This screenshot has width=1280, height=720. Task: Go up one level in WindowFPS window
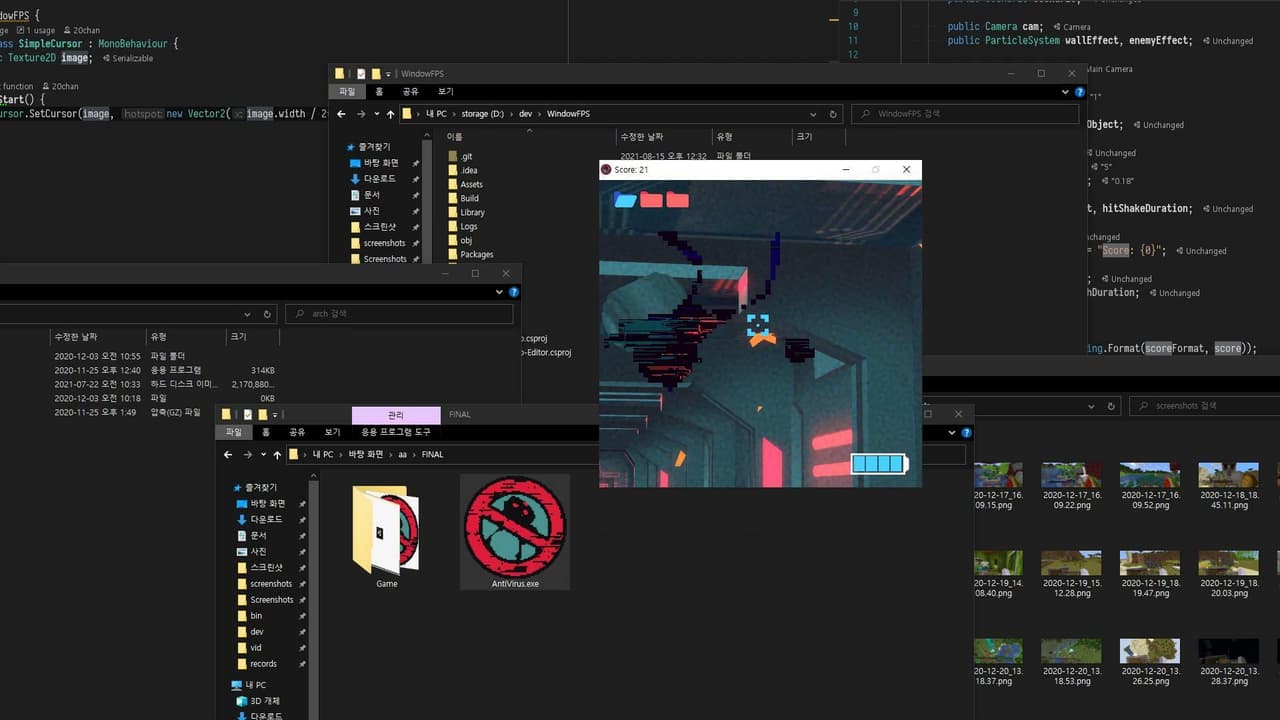tap(391, 114)
